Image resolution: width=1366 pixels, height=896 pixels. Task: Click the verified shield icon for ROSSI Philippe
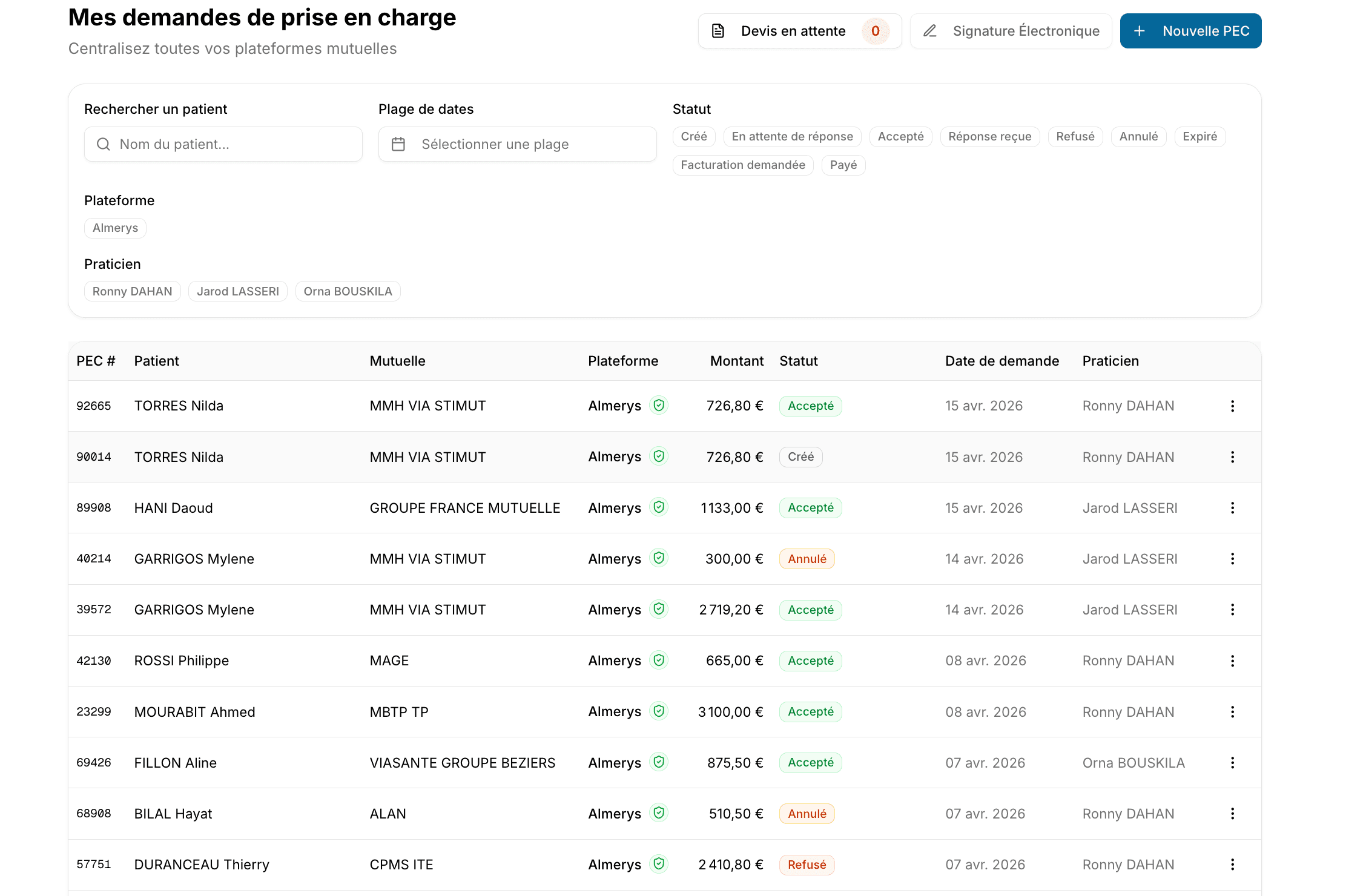(x=659, y=660)
